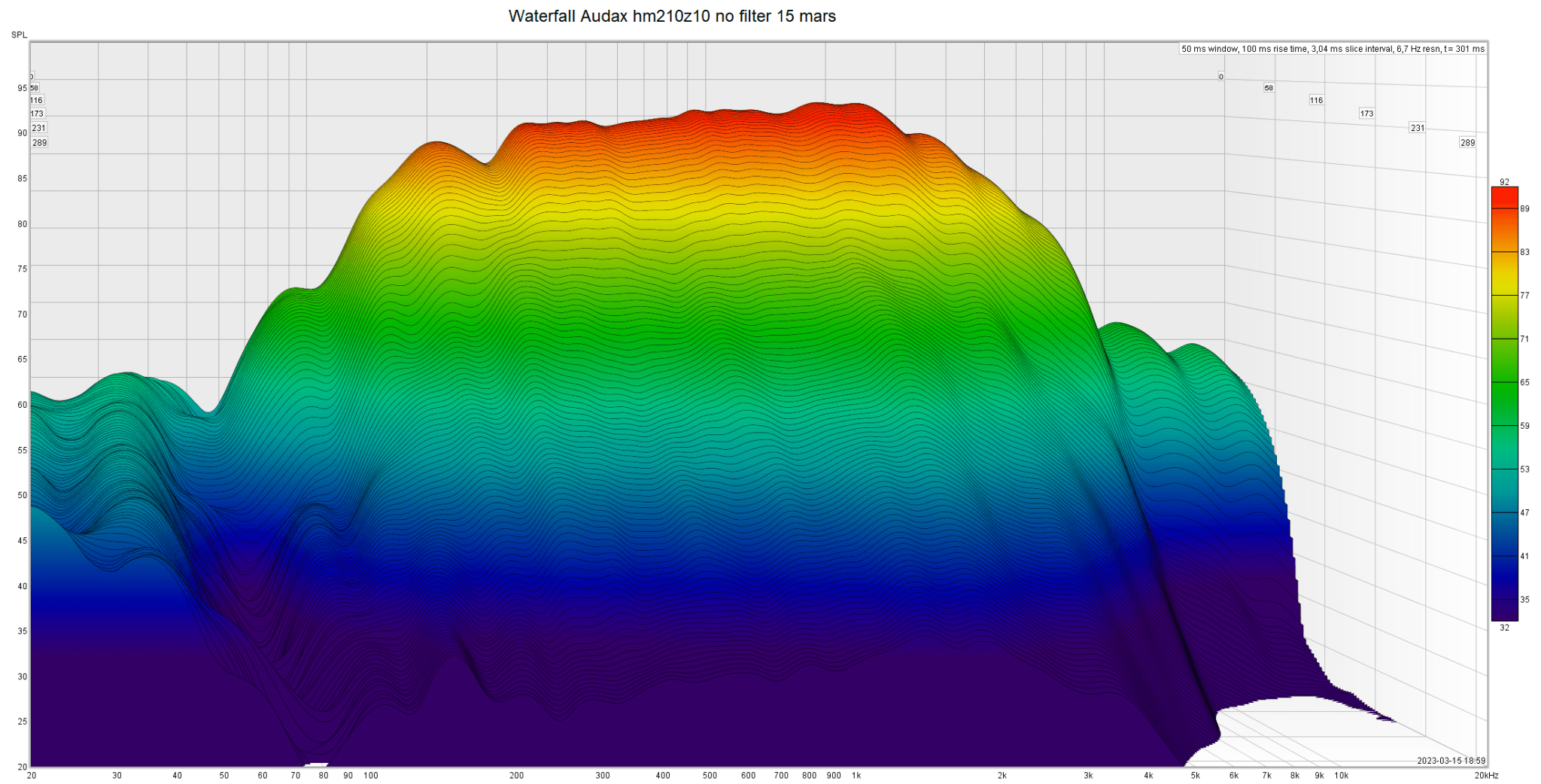Click the '300' label on the frequency axis
The width and height of the screenshot is (1541, 784).
[x=603, y=776]
